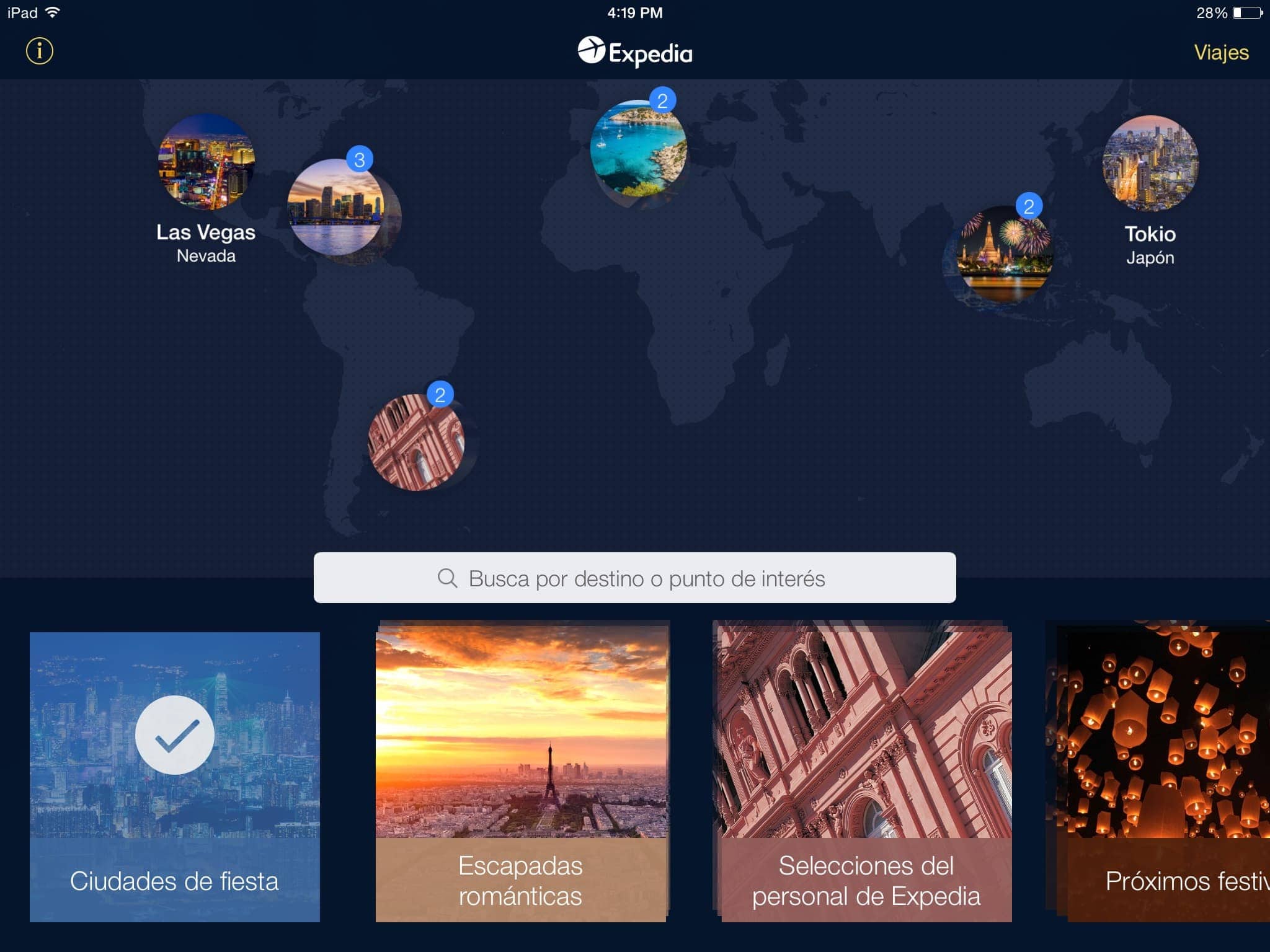1270x952 pixels.
Task: Select the Las Vegas city bubble
Action: click(x=206, y=162)
